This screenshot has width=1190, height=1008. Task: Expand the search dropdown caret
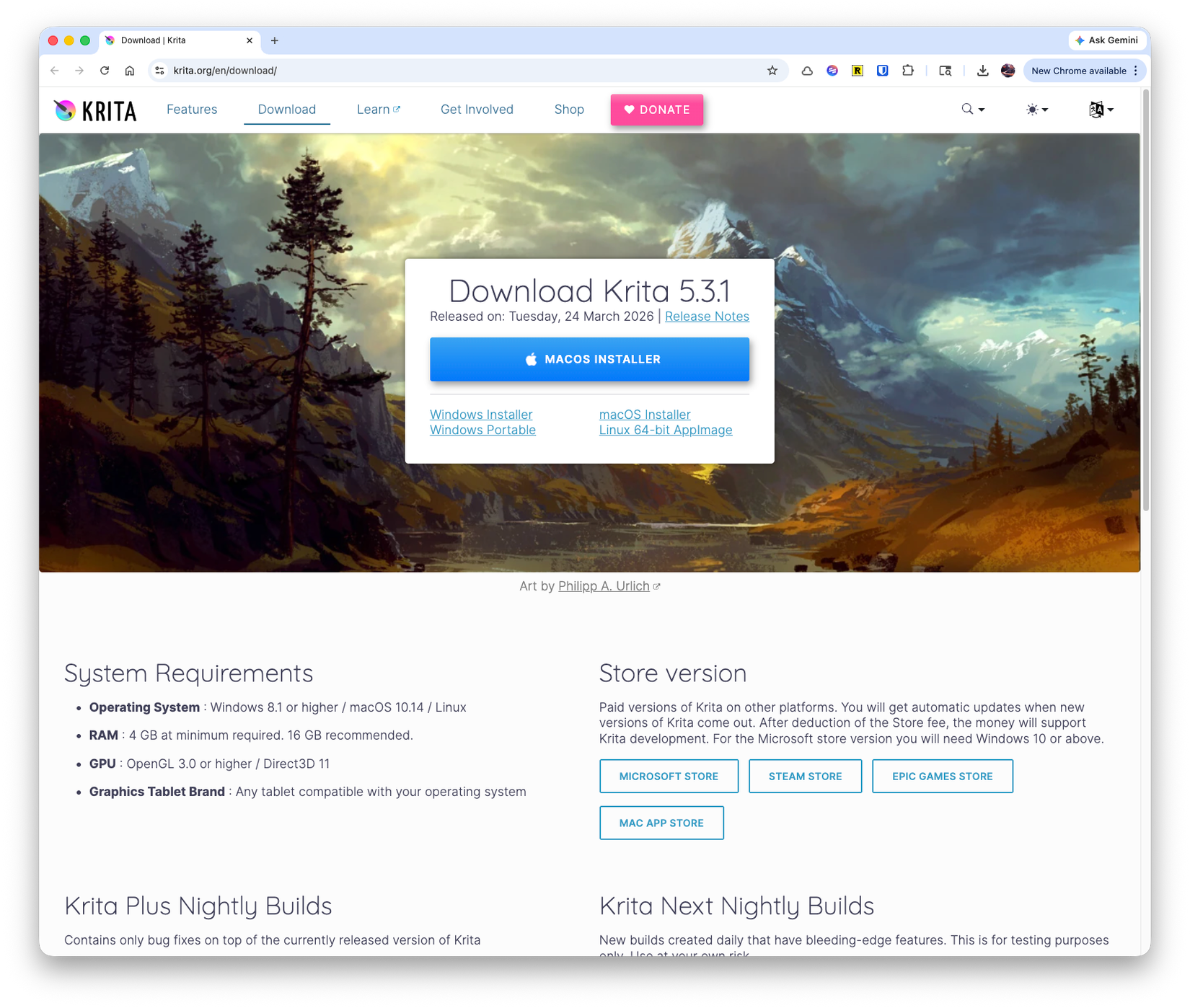pyautogui.click(x=980, y=110)
